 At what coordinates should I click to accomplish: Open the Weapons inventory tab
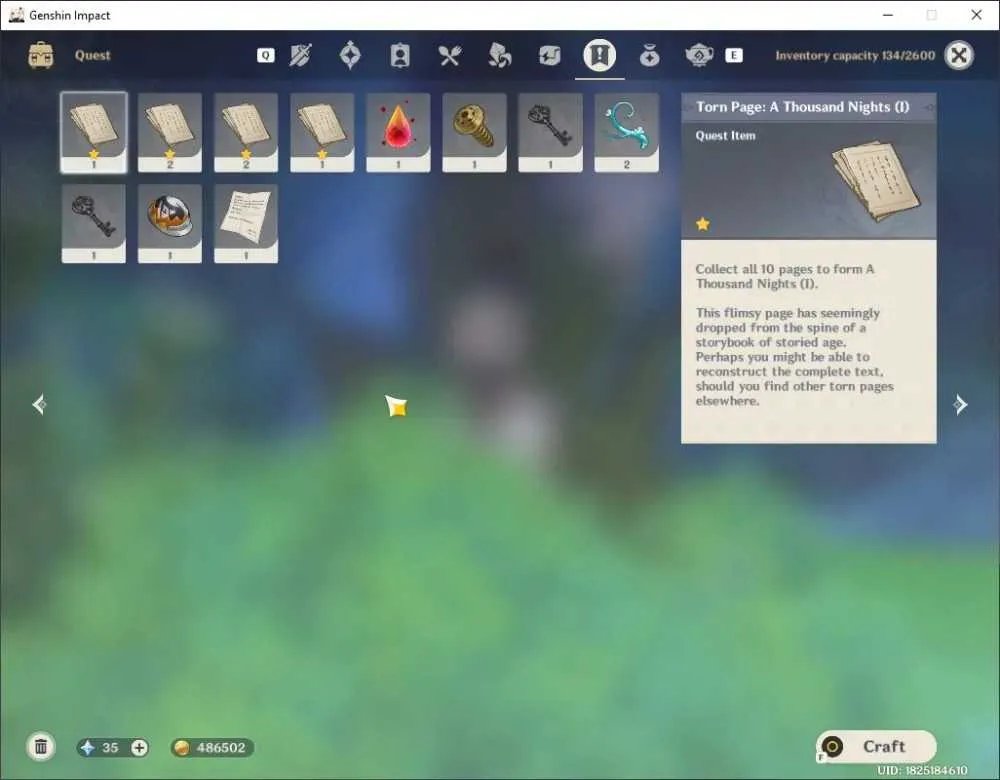tap(300, 55)
